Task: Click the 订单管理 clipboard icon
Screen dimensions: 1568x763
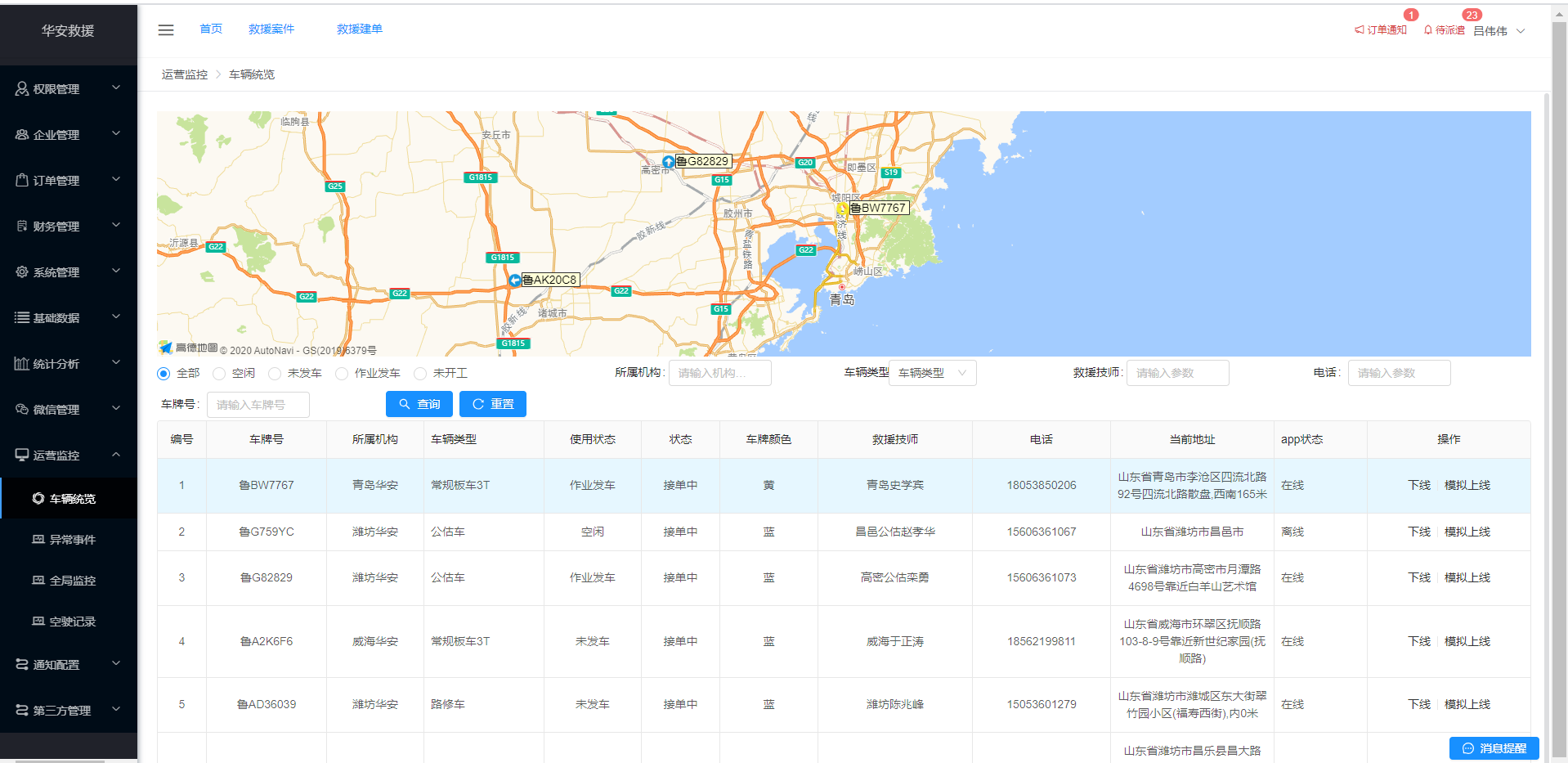Action: pyautogui.click(x=22, y=180)
